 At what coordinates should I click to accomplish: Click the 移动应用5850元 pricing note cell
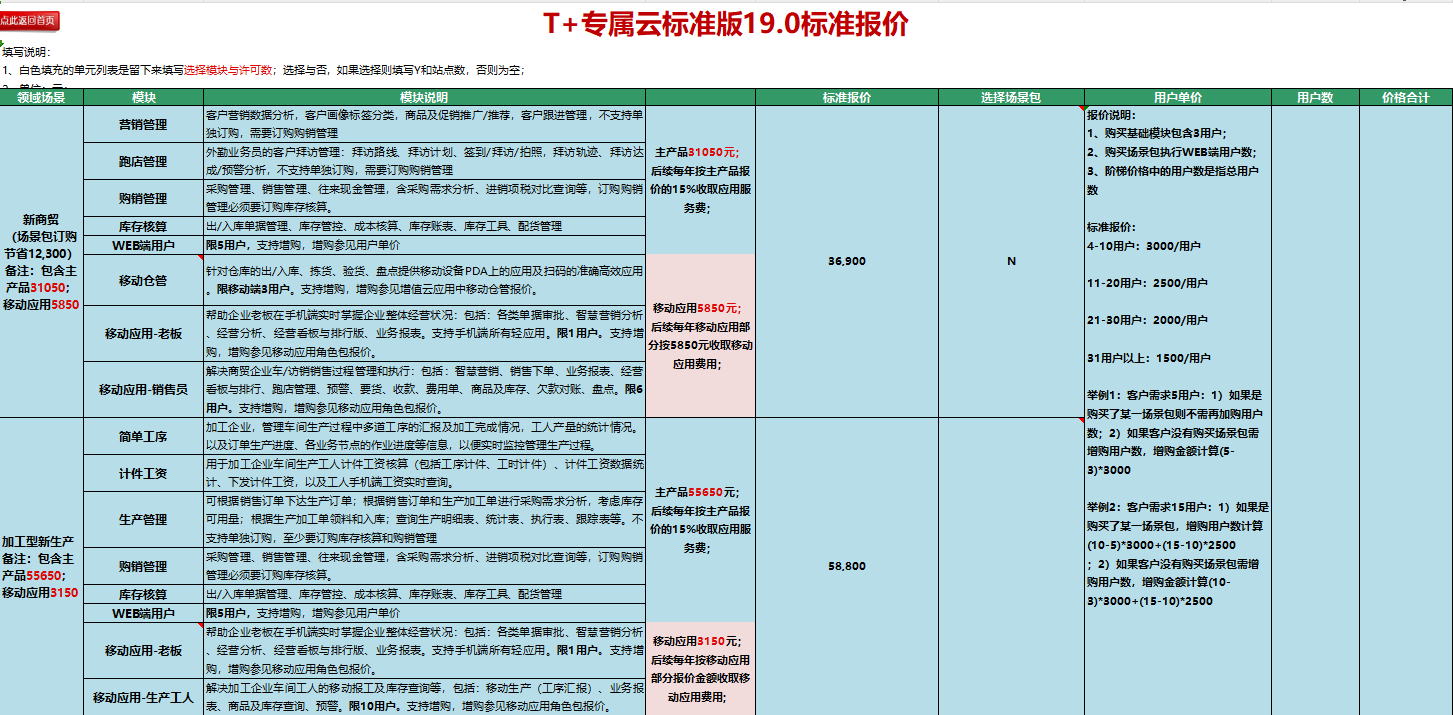(x=700, y=335)
